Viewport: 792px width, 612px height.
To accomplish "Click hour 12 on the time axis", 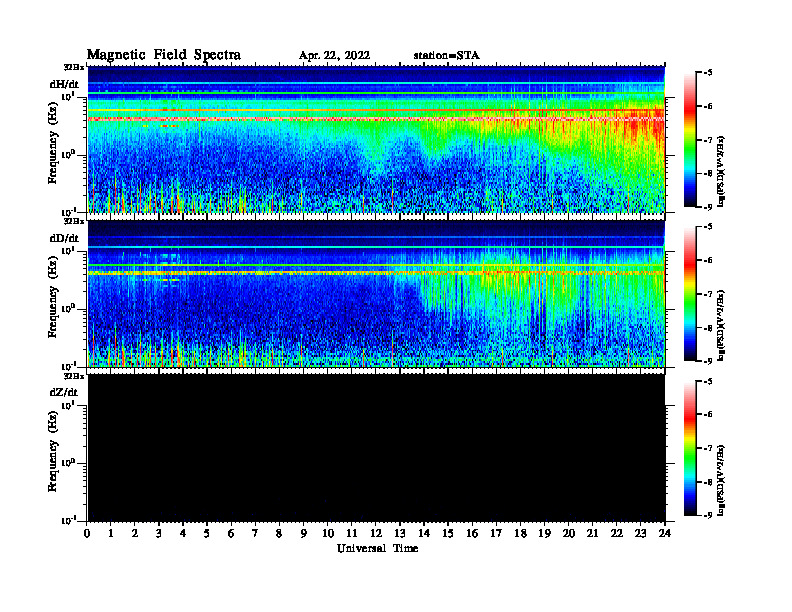I will (376, 533).
